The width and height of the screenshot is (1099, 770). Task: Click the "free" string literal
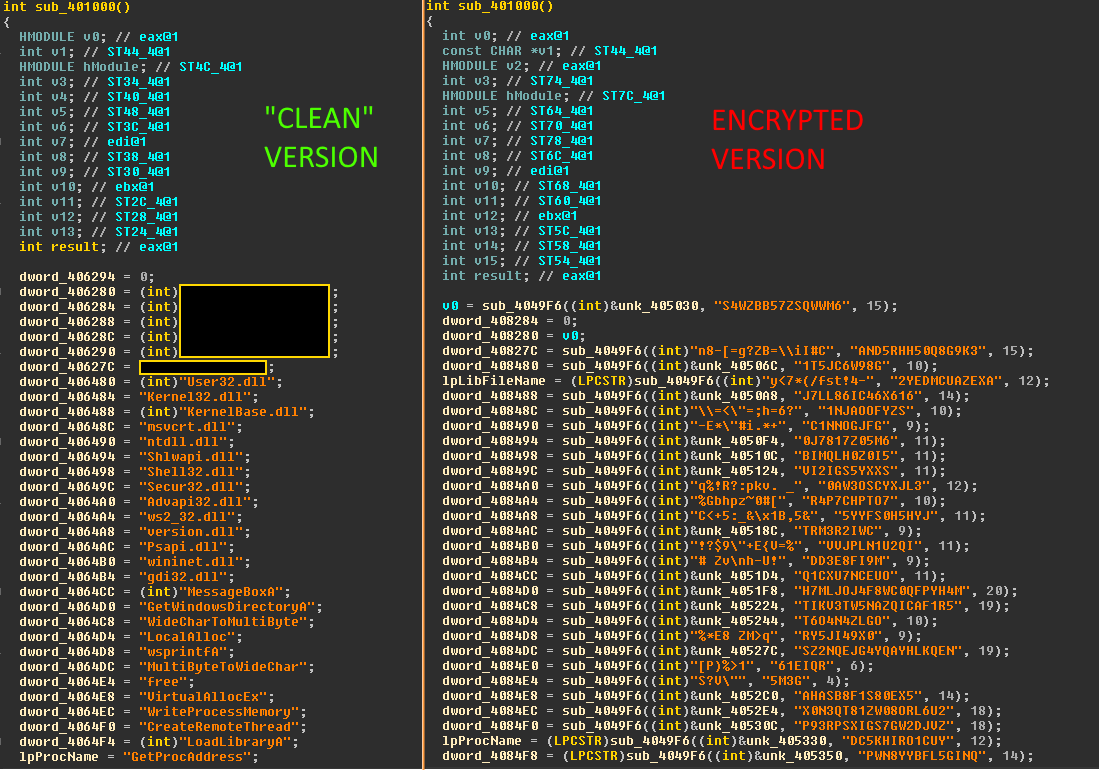click(163, 682)
